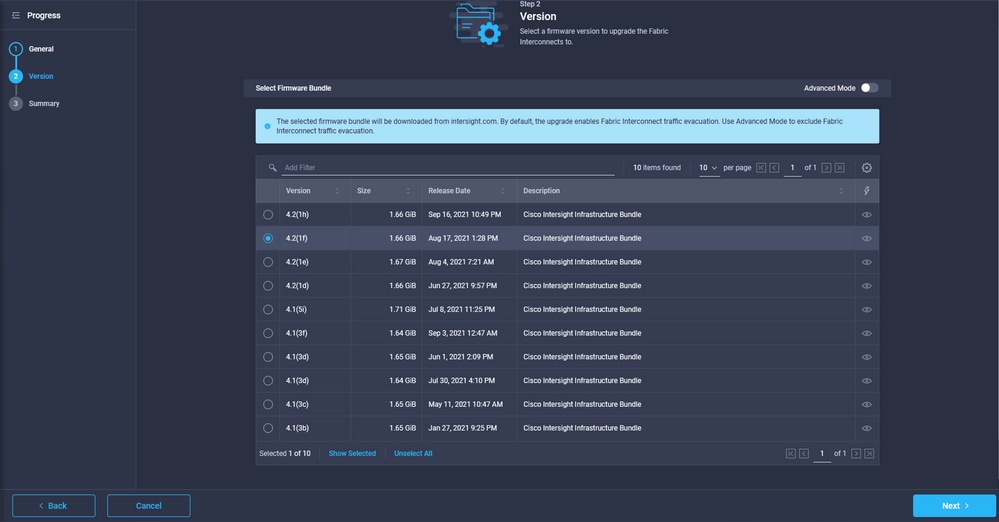Screen dimensions: 999x522
Task: Go to previous page in top pagination
Action: pos(774,168)
